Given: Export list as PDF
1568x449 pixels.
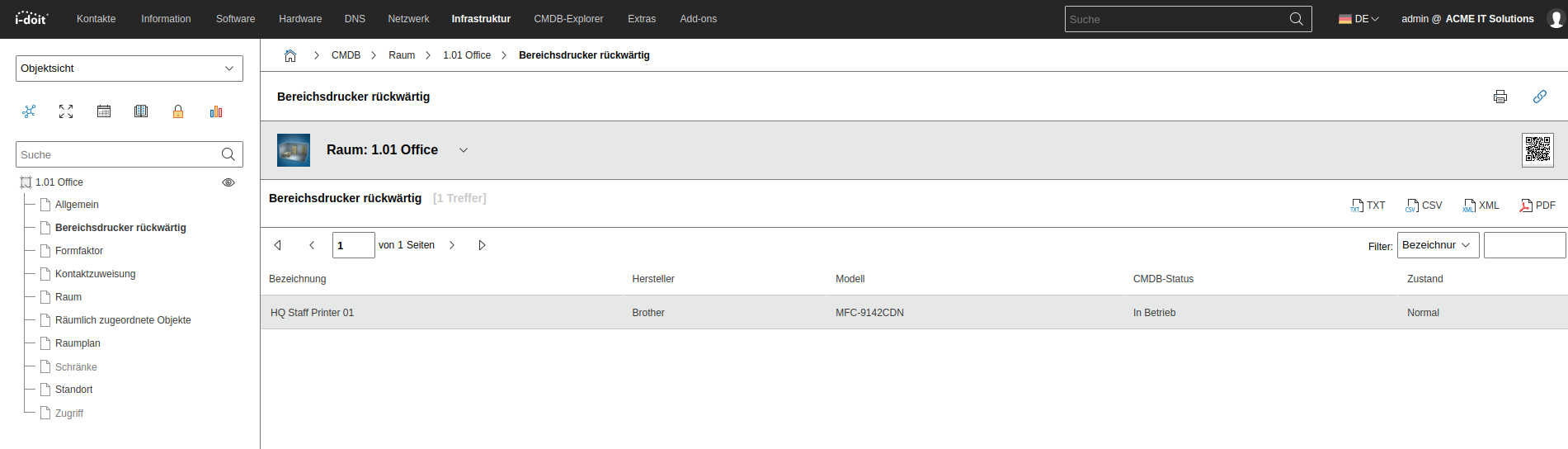Looking at the screenshot, I should (1537, 206).
